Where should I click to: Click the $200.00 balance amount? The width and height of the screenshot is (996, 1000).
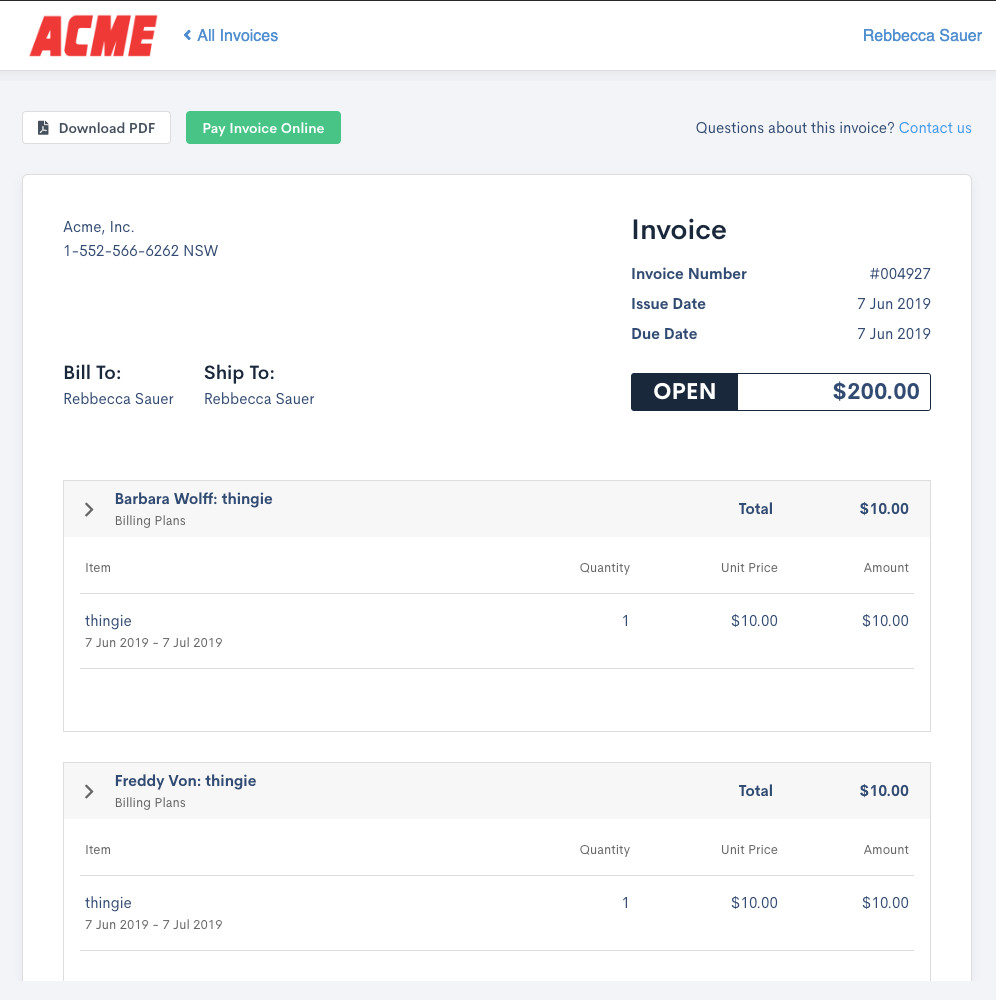coord(876,391)
